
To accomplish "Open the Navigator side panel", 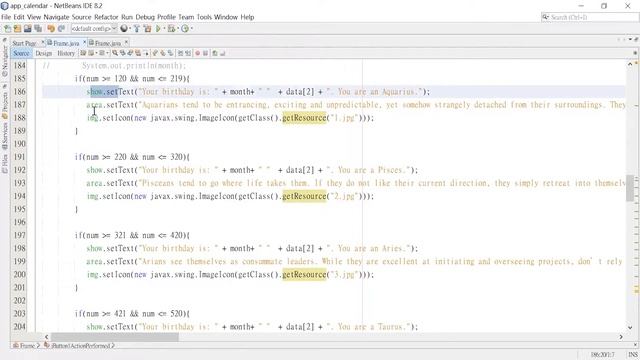I will click(5, 60).
